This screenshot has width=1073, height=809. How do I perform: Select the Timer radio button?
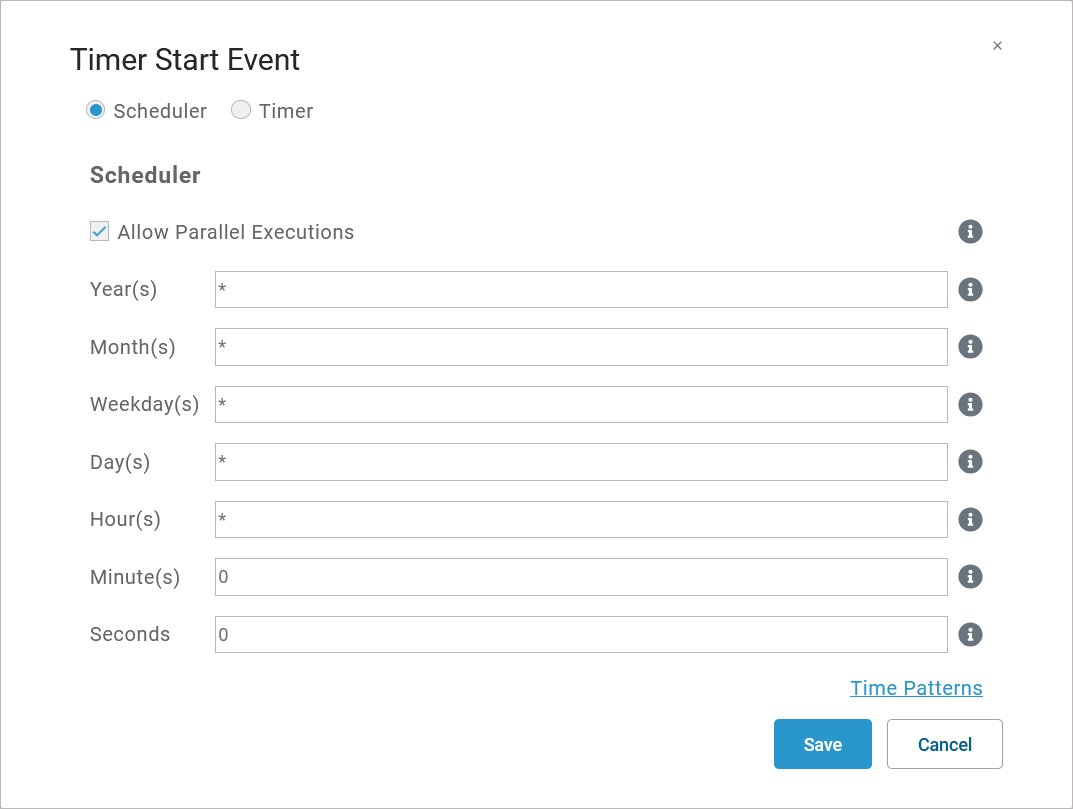[x=241, y=110]
